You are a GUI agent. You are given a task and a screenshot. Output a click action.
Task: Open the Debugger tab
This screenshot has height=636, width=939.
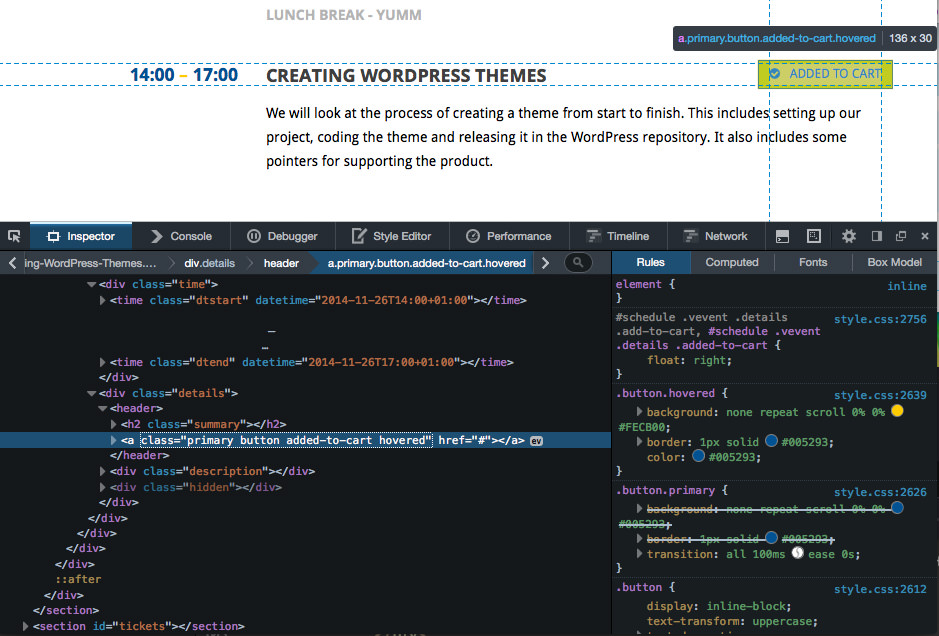[x=283, y=237]
